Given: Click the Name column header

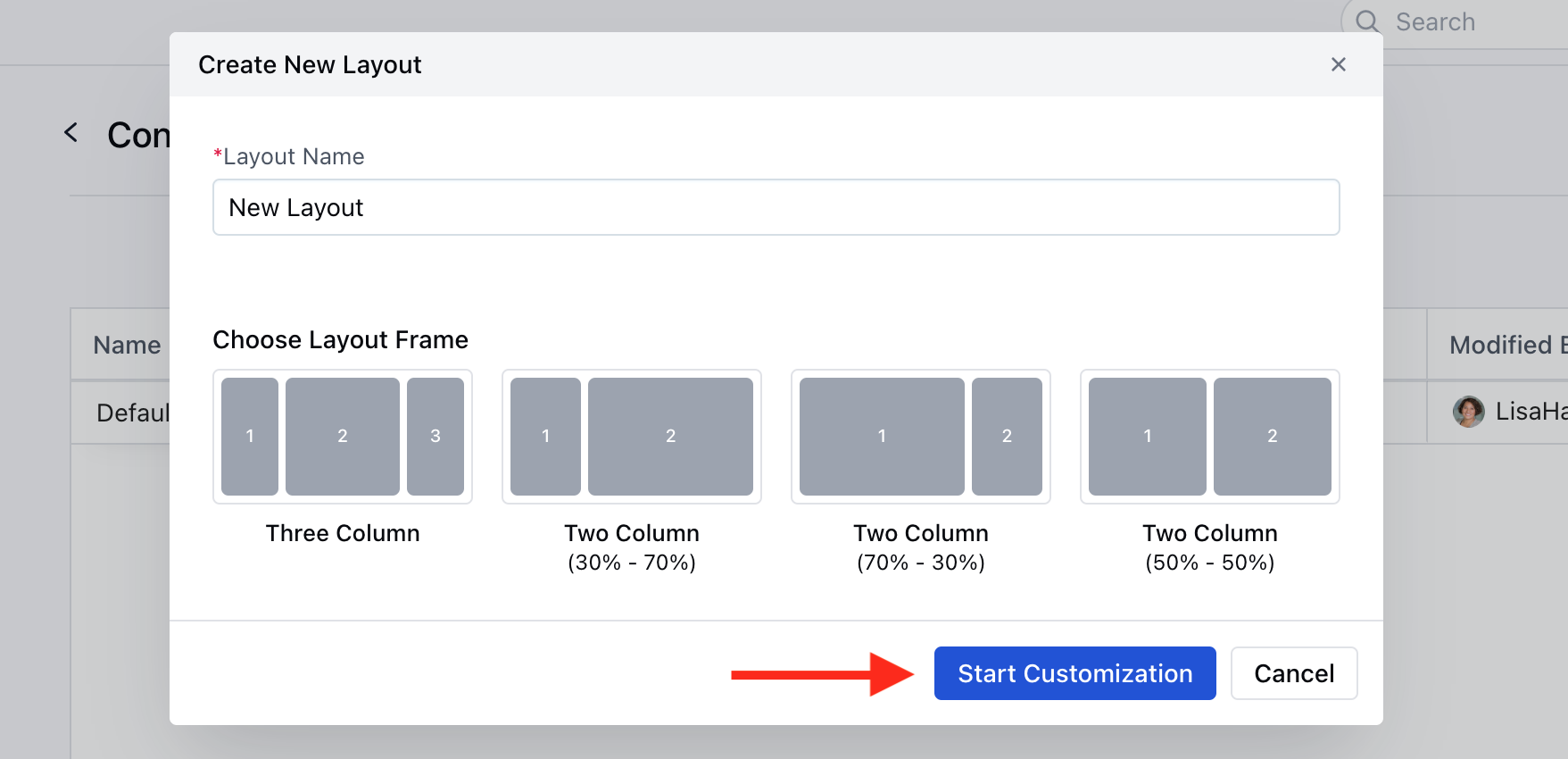Looking at the screenshot, I should [127, 345].
